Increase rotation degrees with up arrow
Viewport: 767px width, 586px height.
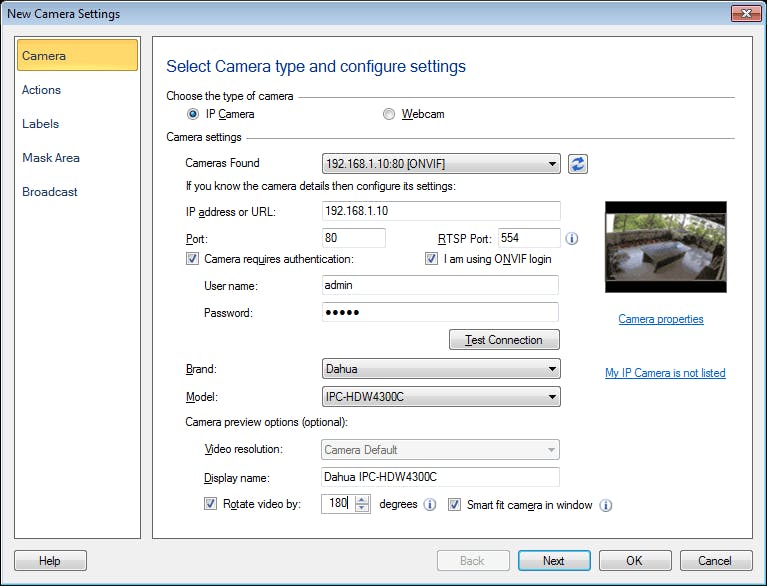click(x=362, y=500)
